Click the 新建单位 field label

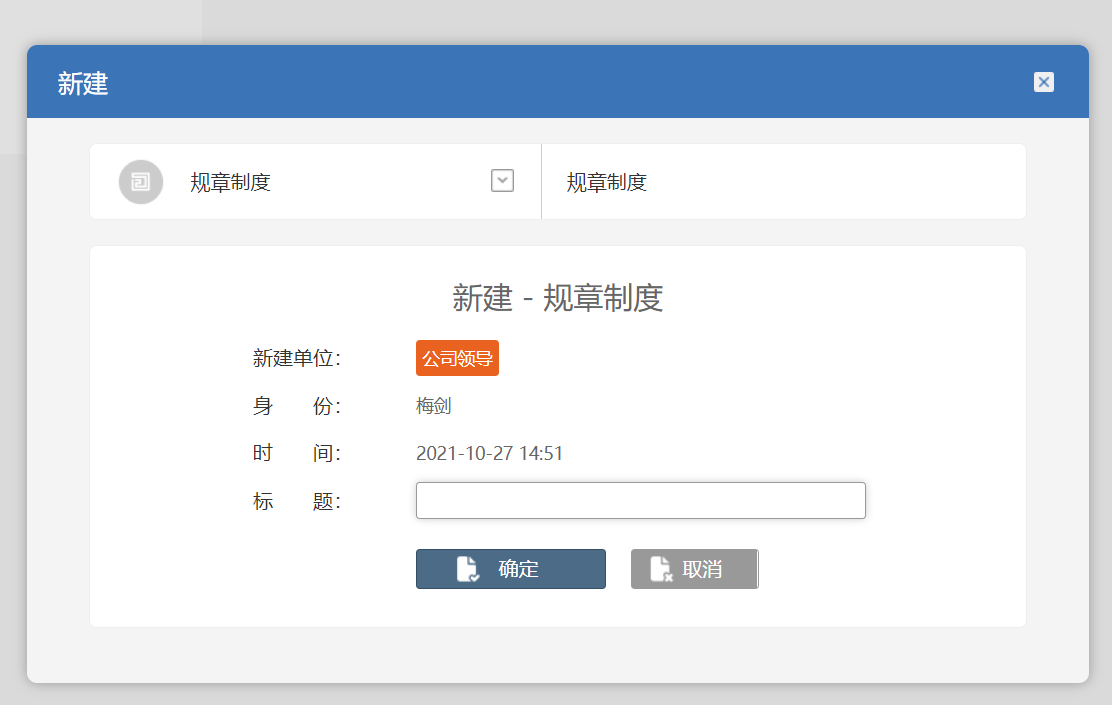pyautogui.click(x=297, y=358)
